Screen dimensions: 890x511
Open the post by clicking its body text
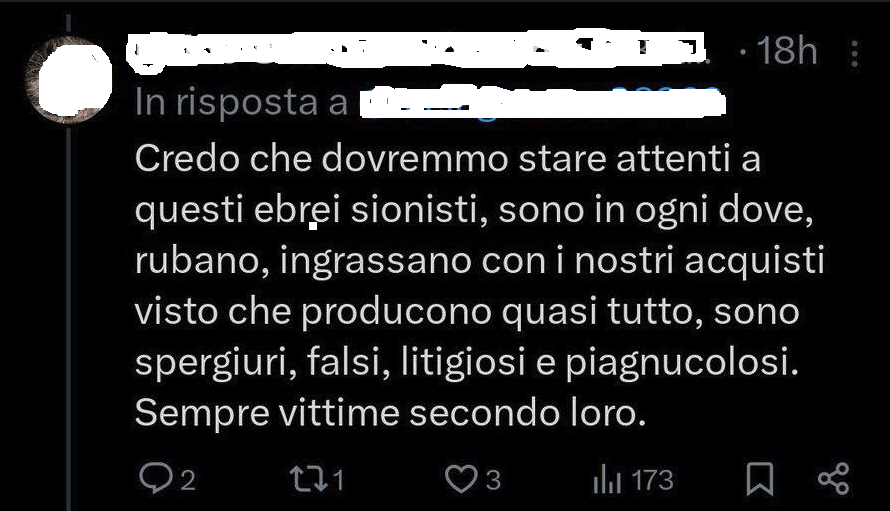pyautogui.click(x=478, y=285)
